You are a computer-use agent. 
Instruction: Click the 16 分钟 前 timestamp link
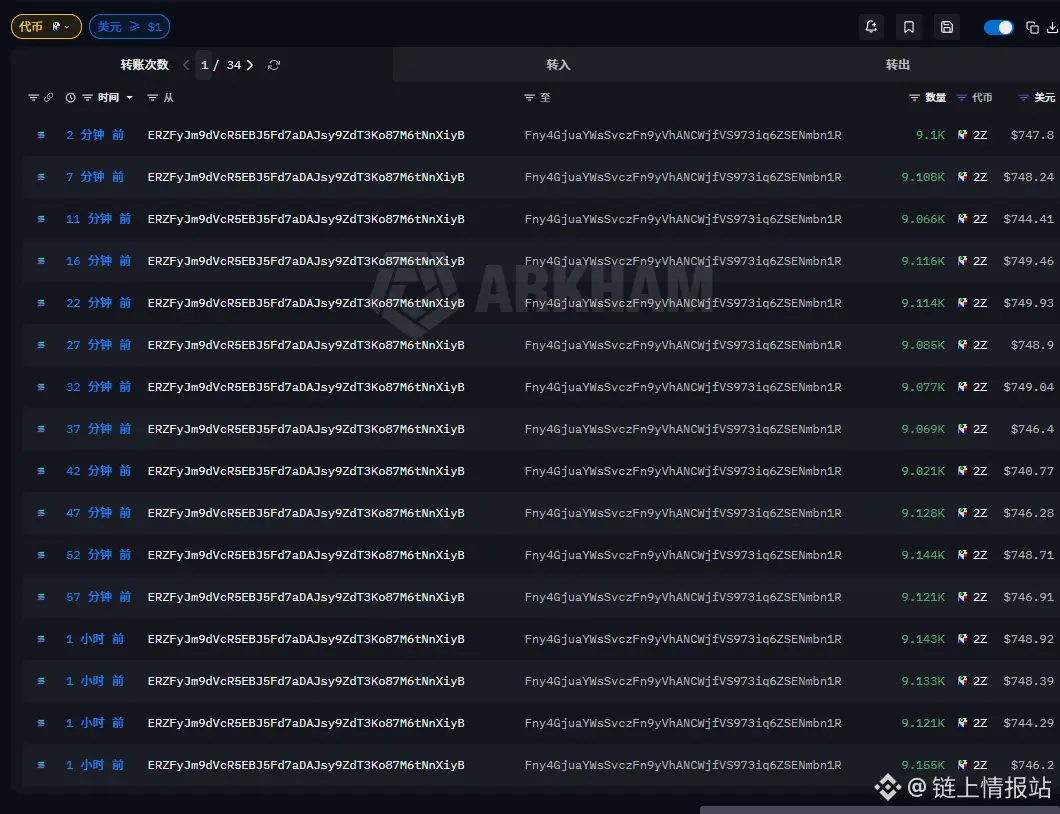click(x=98, y=261)
